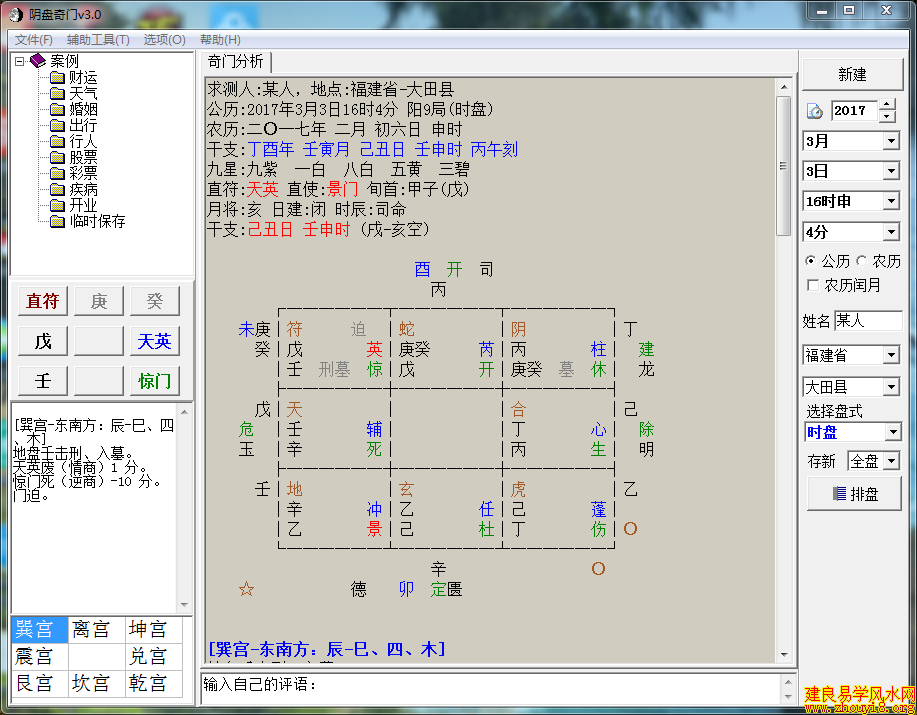Click the 疾病 folder icon
The height and width of the screenshot is (715, 917).
pyautogui.click(x=57, y=189)
